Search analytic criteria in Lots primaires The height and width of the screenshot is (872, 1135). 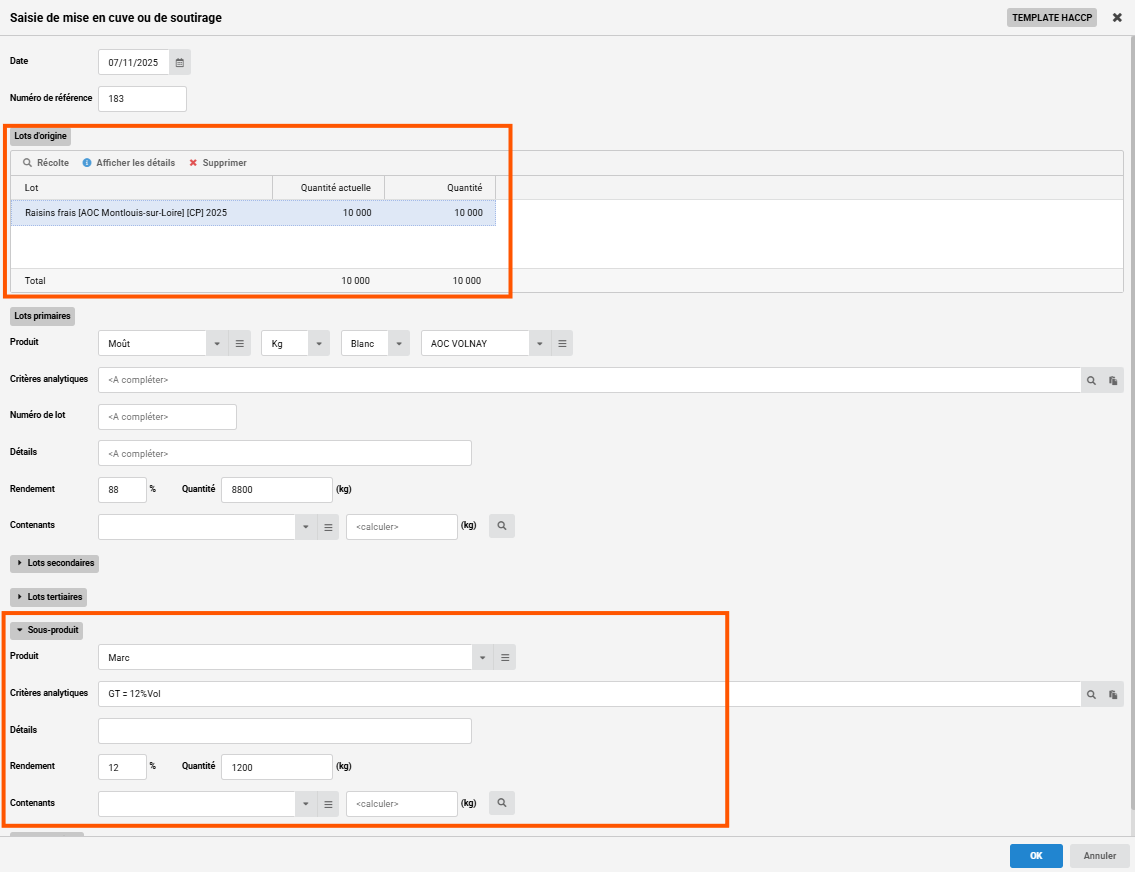click(1091, 381)
